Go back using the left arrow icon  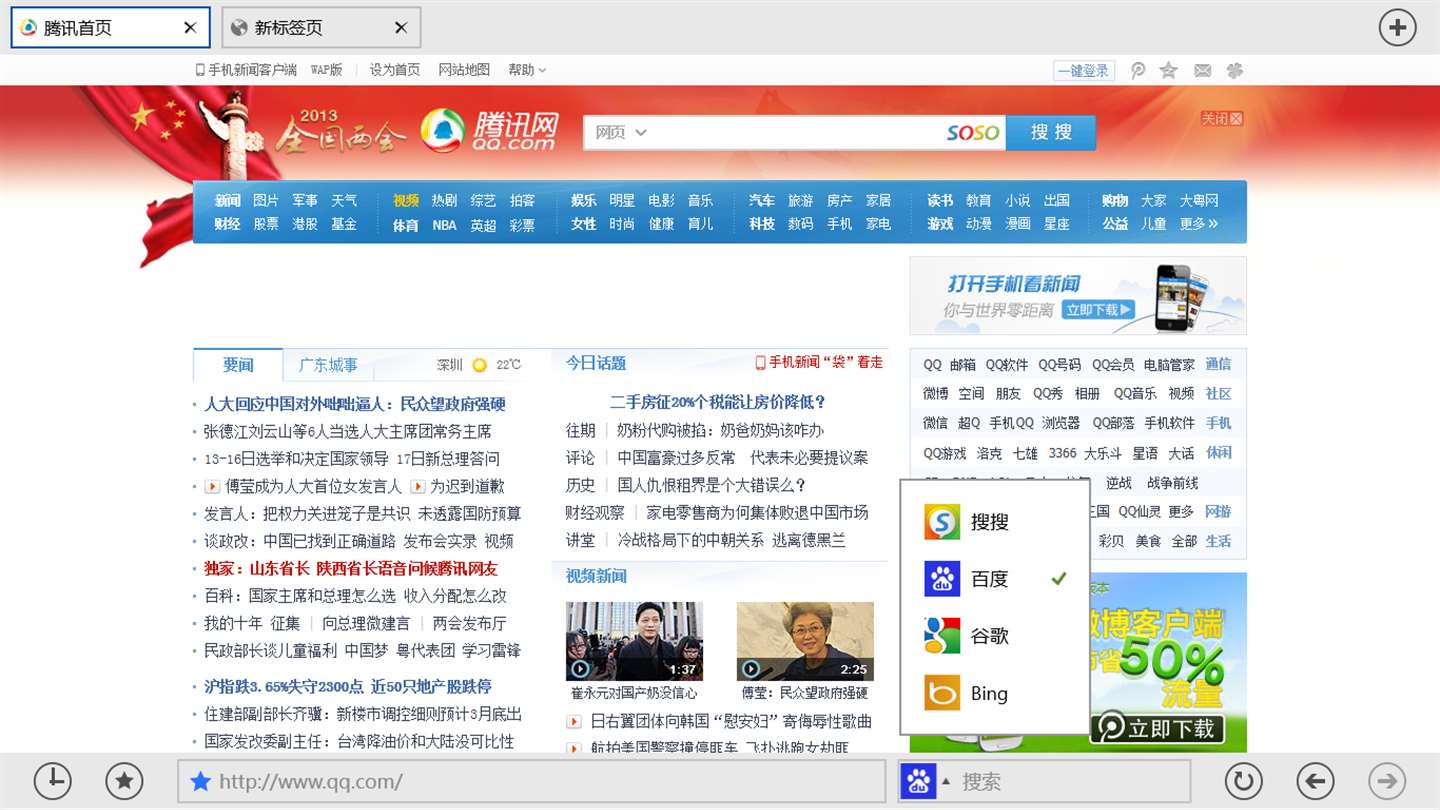(x=1316, y=781)
